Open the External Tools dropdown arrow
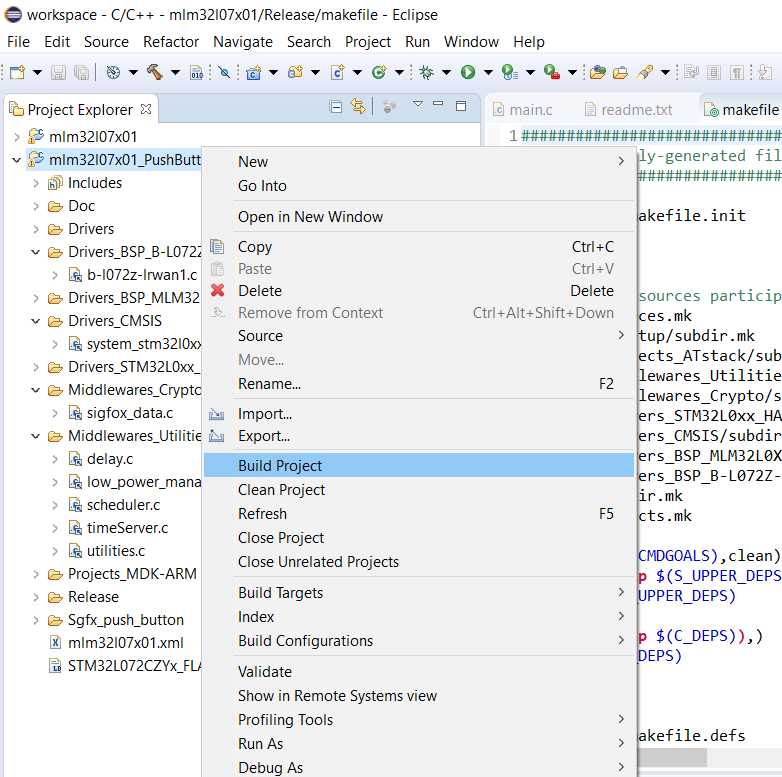Screen dimensions: 782x777 (x=573, y=73)
